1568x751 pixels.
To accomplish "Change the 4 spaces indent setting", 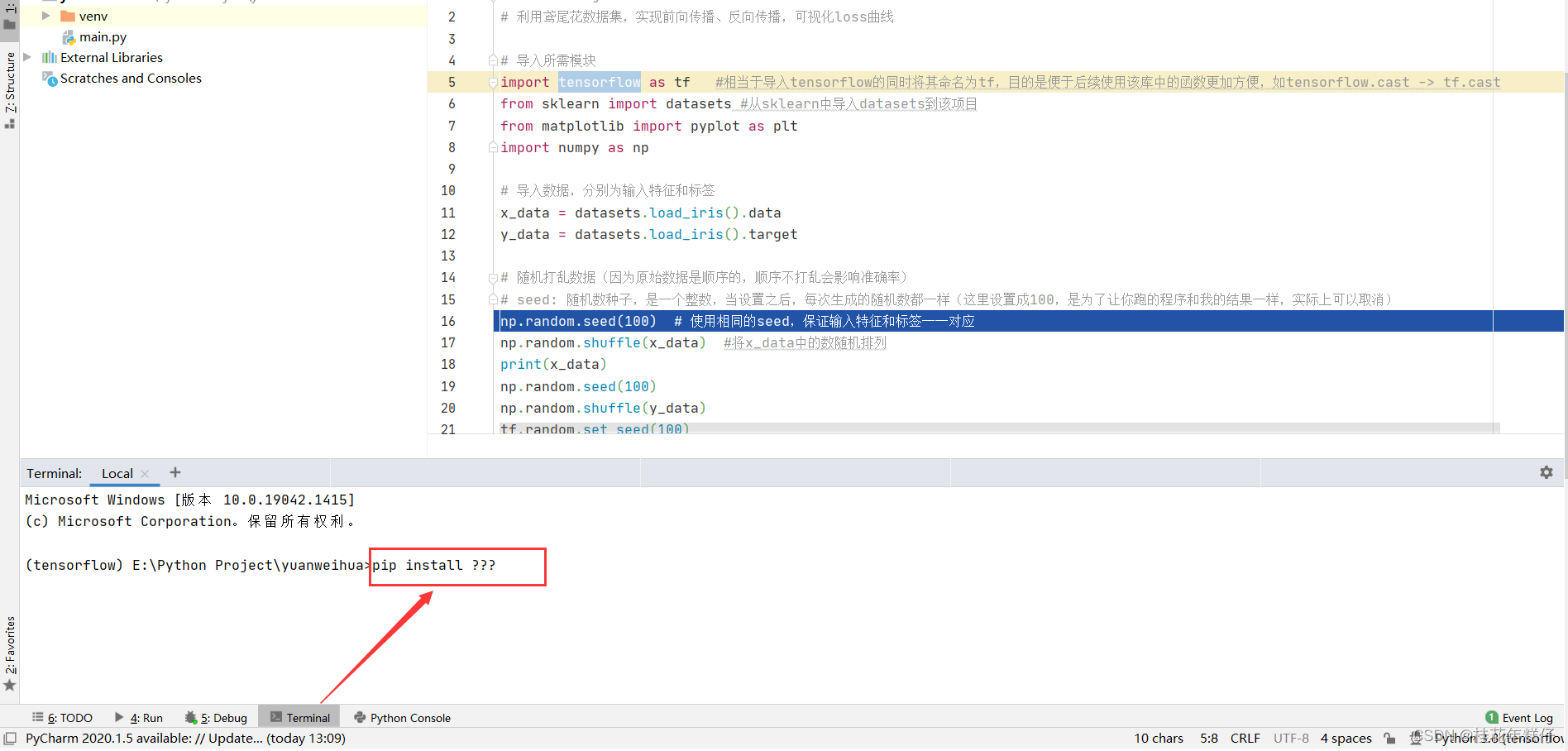I will pos(1346,738).
